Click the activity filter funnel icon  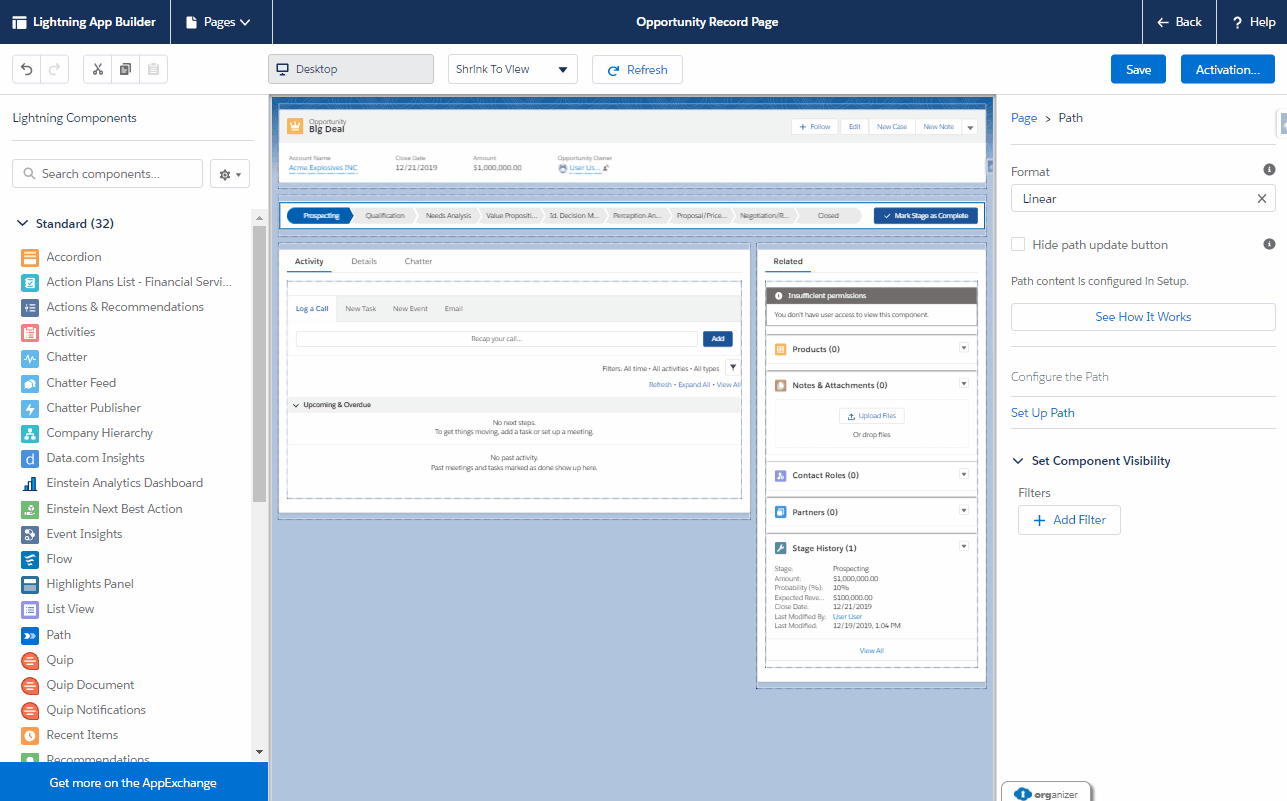[x=733, y=368]
